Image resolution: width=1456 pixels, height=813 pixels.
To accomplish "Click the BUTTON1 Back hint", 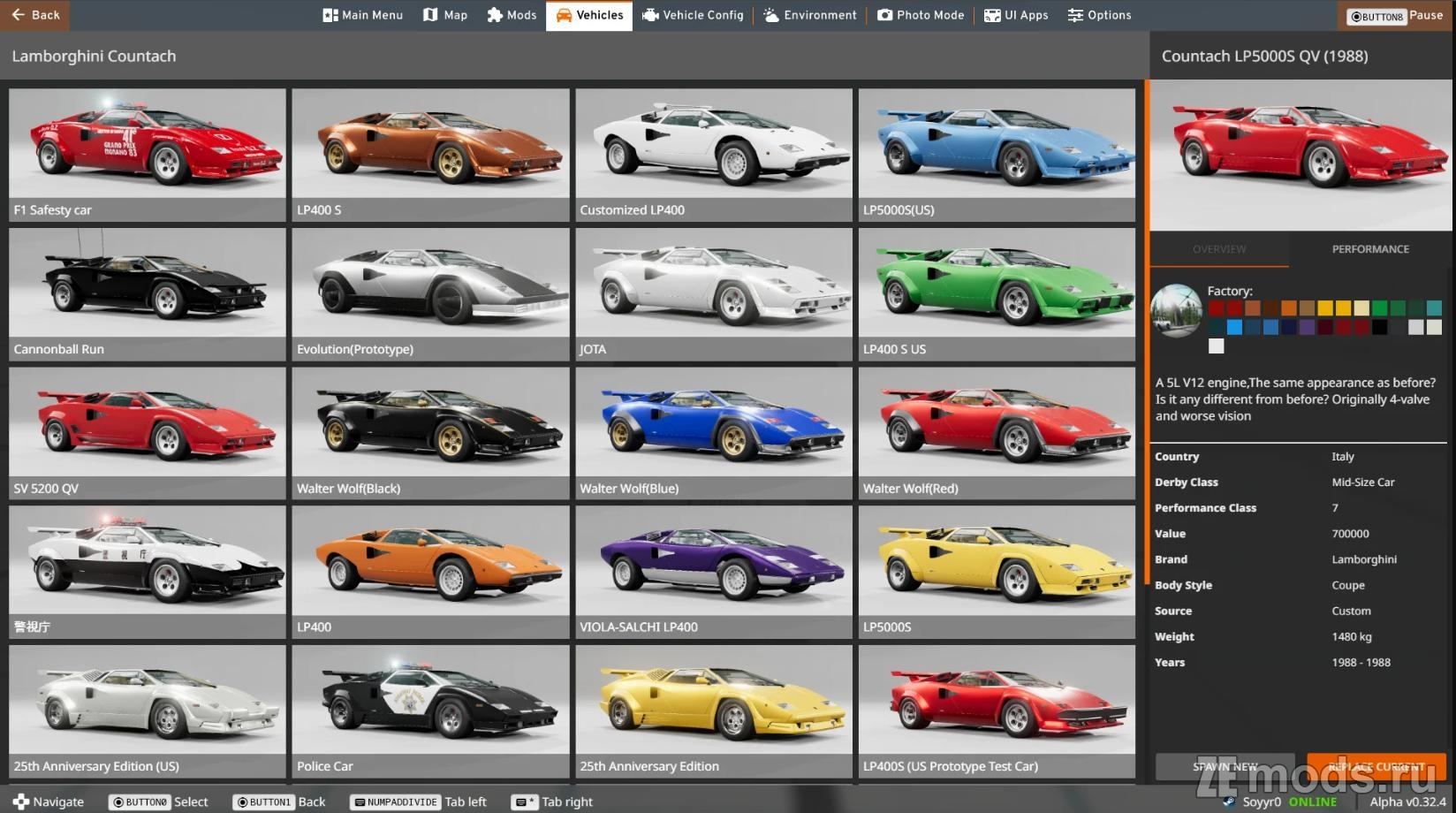I will [x=279, y=802].
